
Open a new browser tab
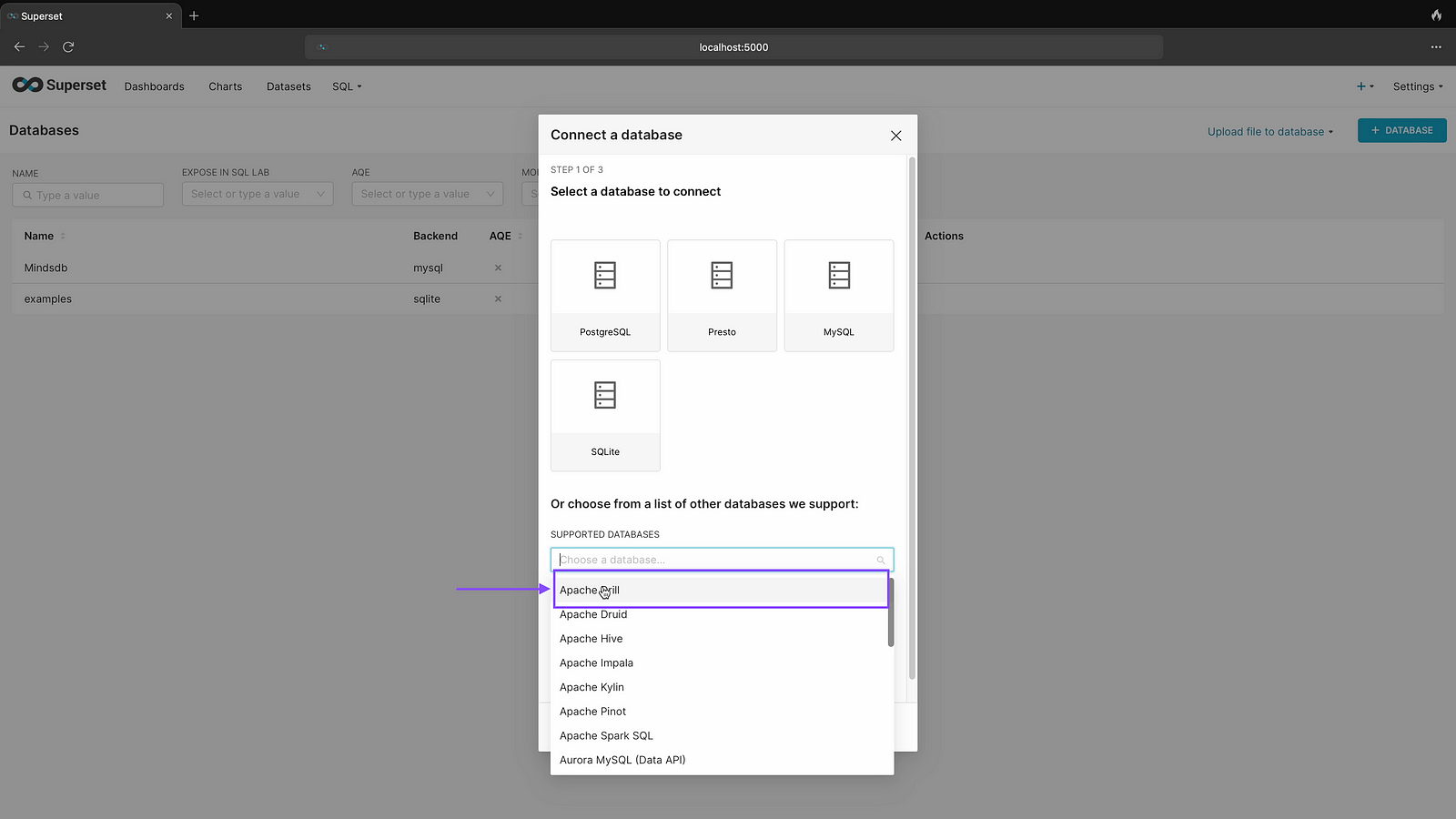194,15
